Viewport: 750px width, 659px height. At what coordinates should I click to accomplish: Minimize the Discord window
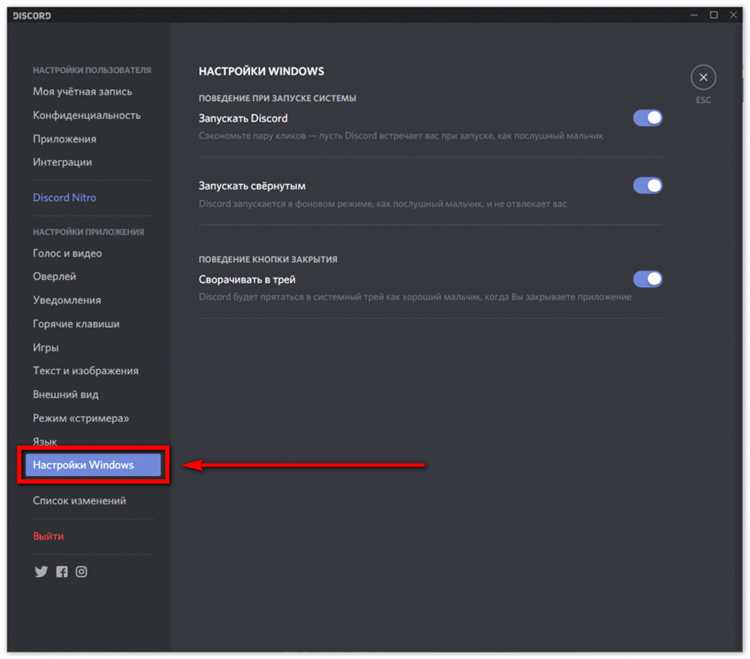694,15
